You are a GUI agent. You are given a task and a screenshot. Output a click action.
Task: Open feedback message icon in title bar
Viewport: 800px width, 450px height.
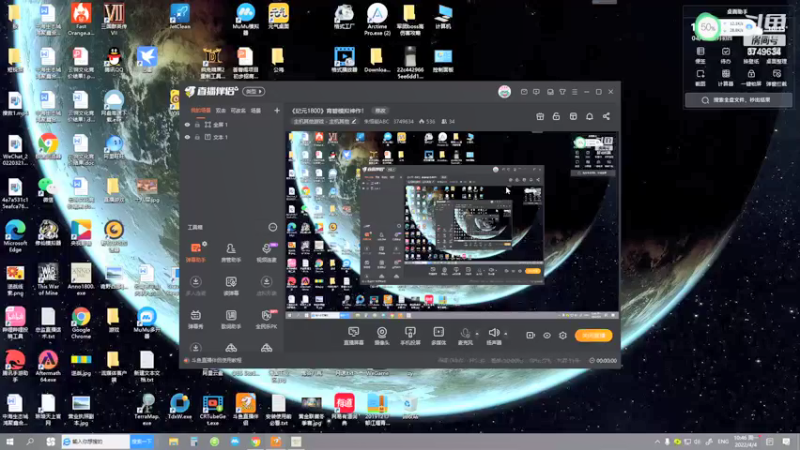tap(536, 92)
